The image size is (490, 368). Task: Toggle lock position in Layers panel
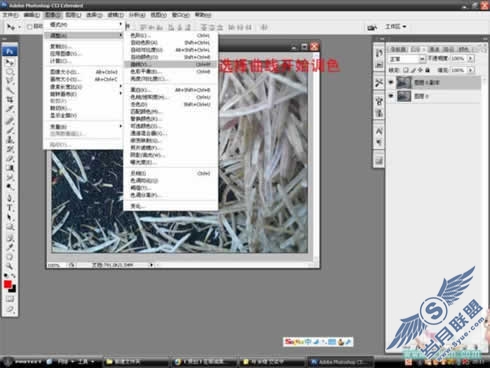point(420,70)
